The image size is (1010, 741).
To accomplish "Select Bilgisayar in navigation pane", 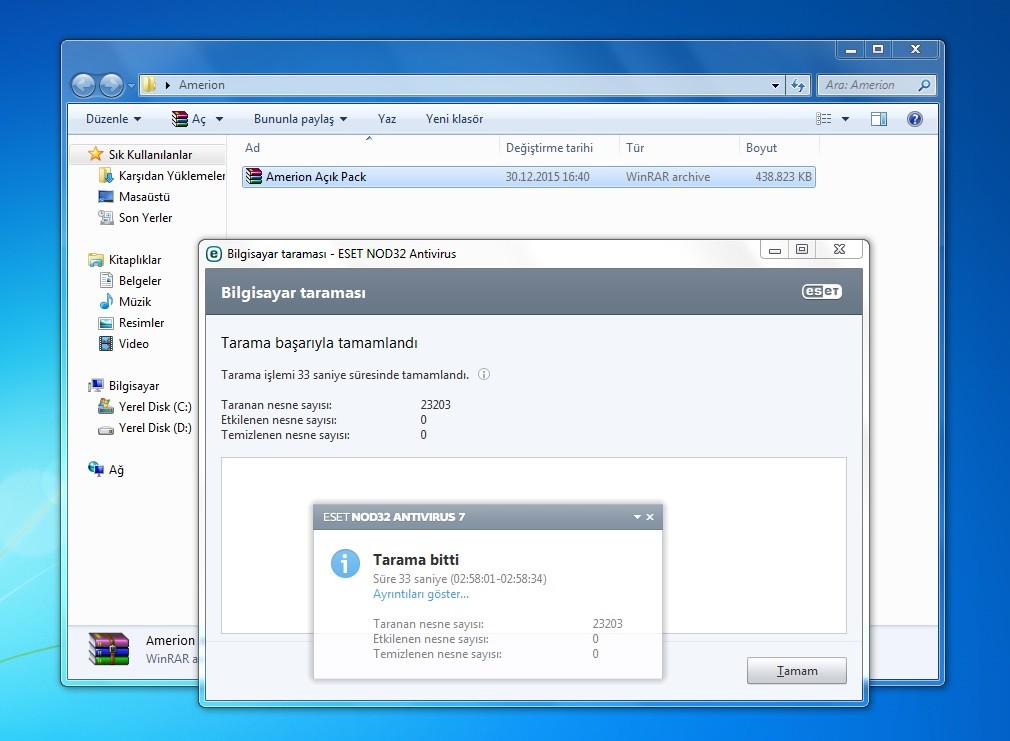I will pyautogui.click(x=134, y=386).
